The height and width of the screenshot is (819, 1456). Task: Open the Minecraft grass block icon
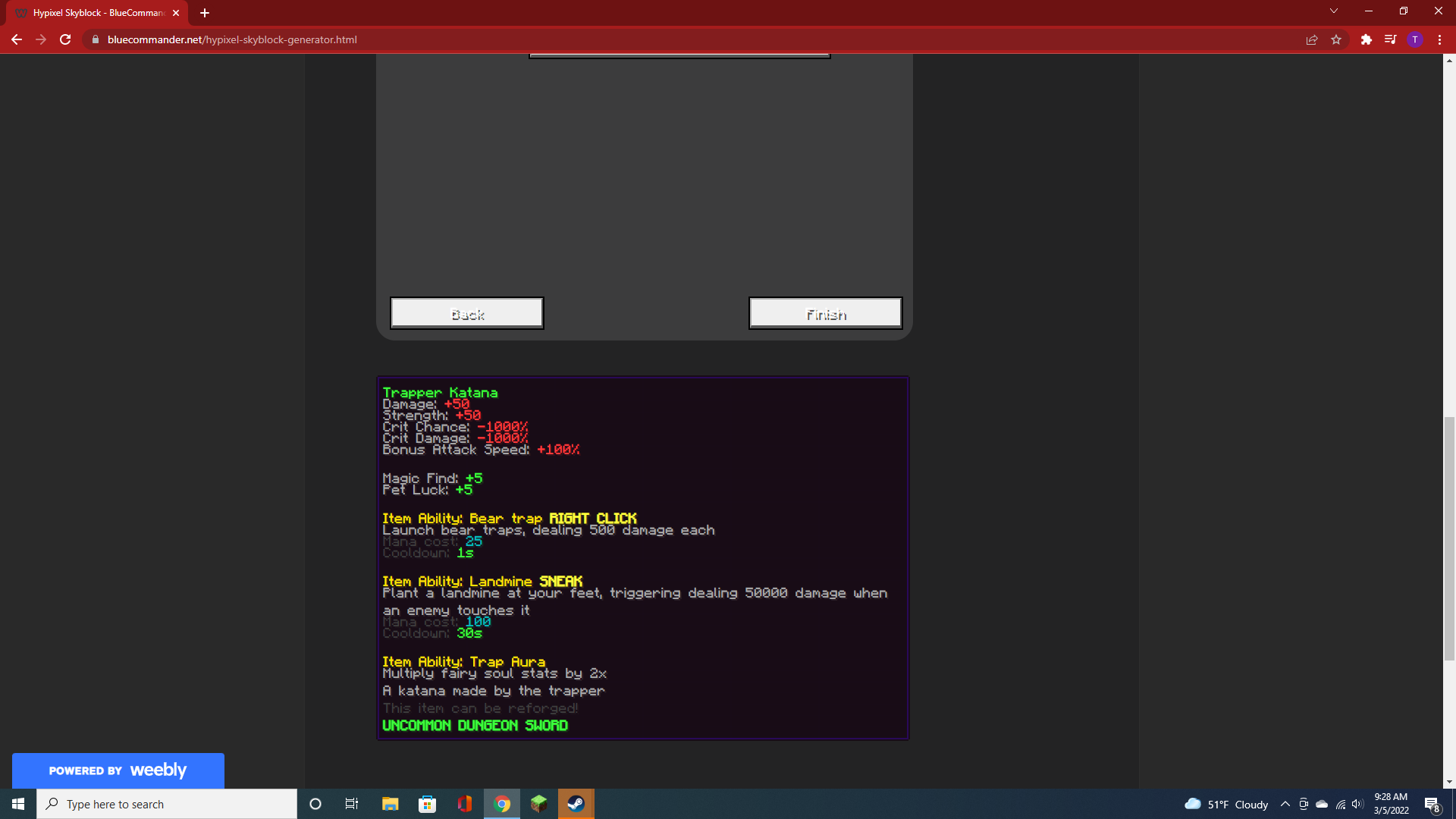click(539, 804)
